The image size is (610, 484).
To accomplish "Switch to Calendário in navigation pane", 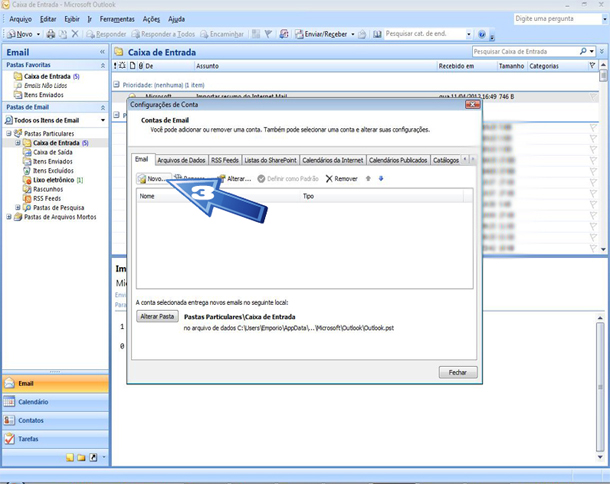I will pyautogui.click(x=55, y=402).
